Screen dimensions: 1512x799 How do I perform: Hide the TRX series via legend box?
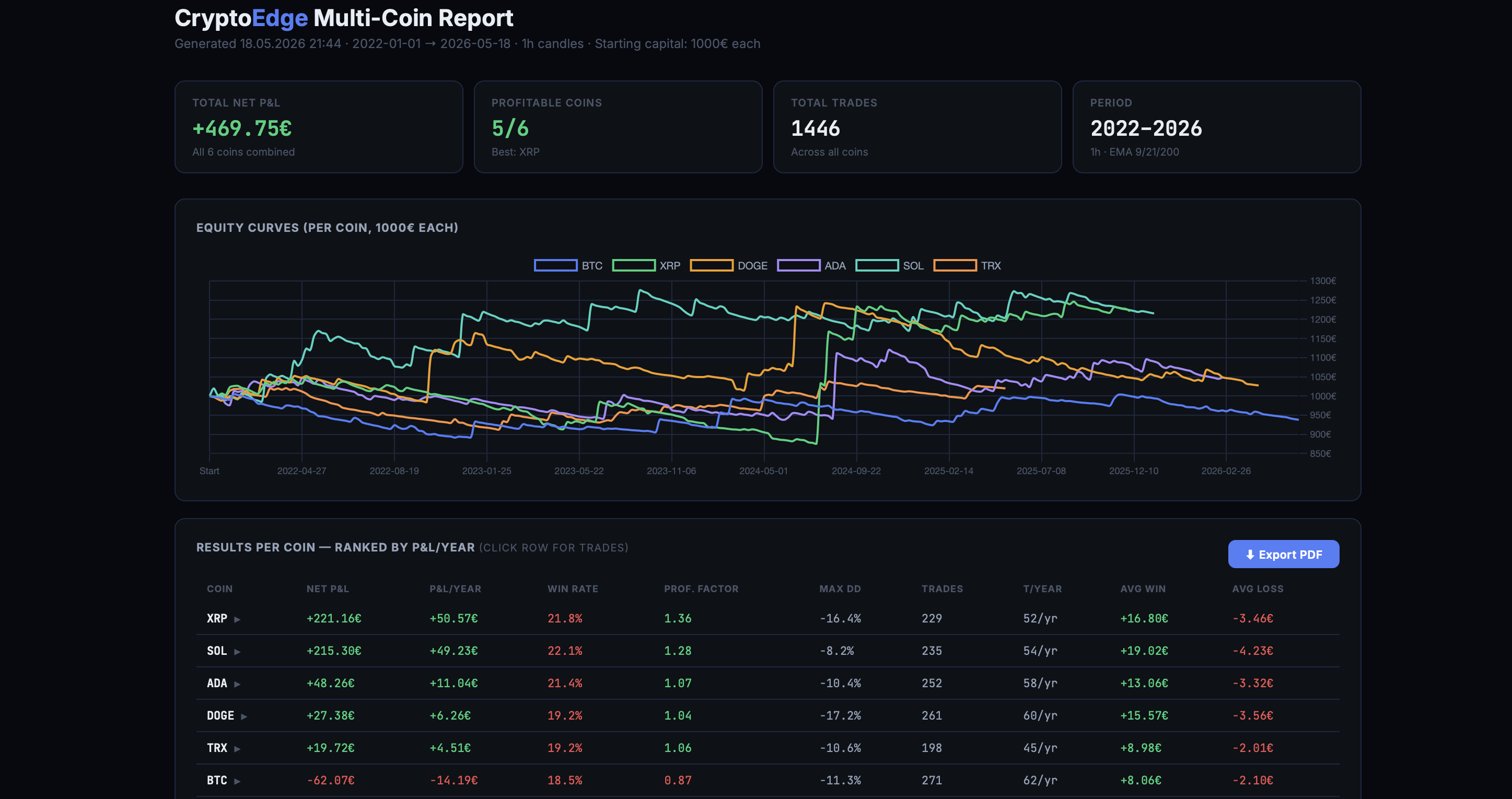[x=955, y=265]
